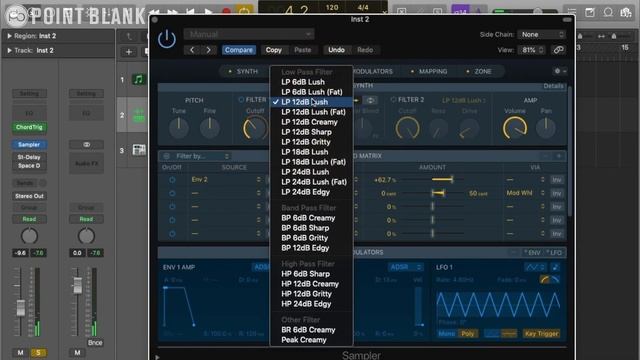The width and height of the screenshot is (640, 360).
Task: Switch to the SYNTH tab
Action: tap(243, 71)
